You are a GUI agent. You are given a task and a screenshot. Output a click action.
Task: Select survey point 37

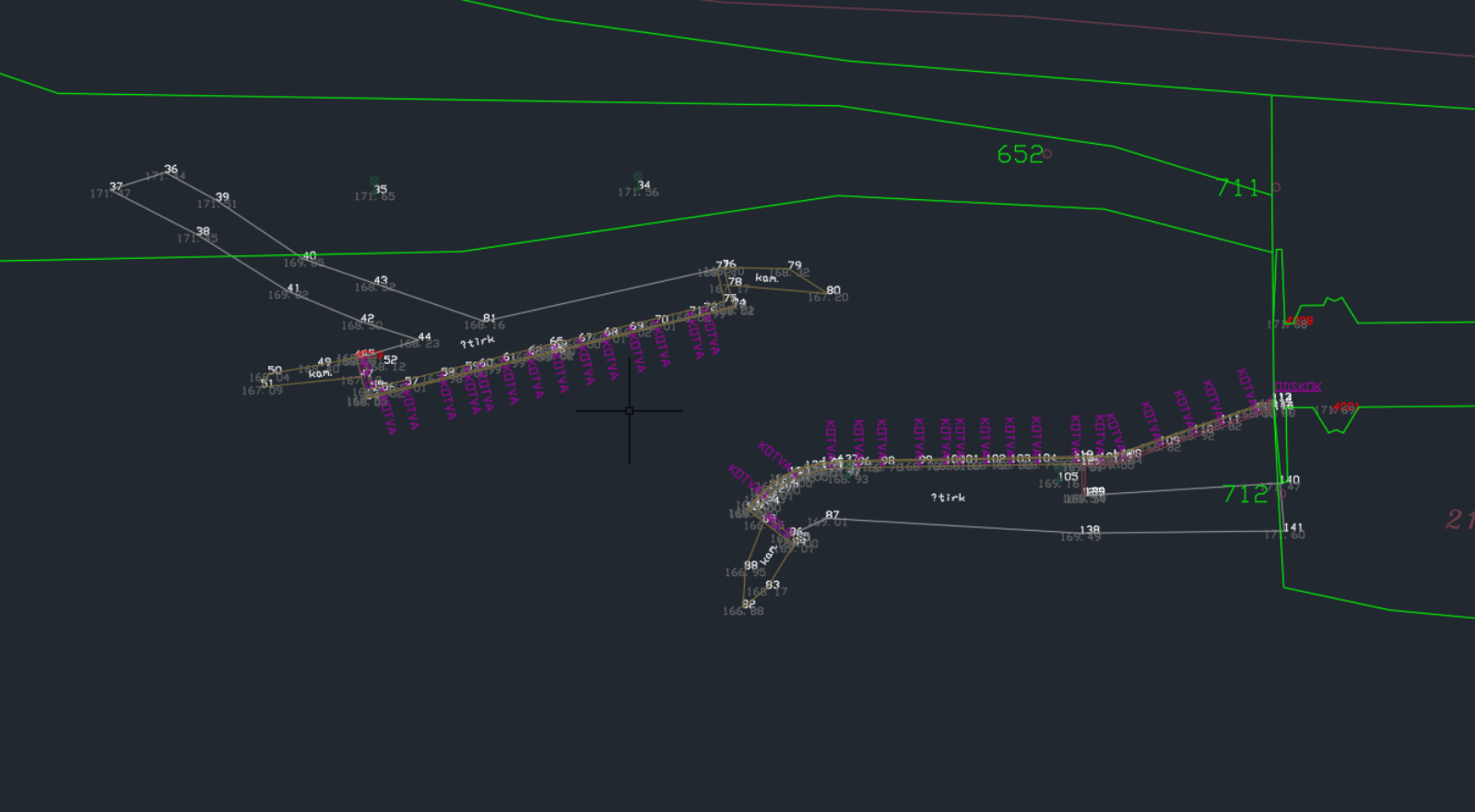pos(115,186)
